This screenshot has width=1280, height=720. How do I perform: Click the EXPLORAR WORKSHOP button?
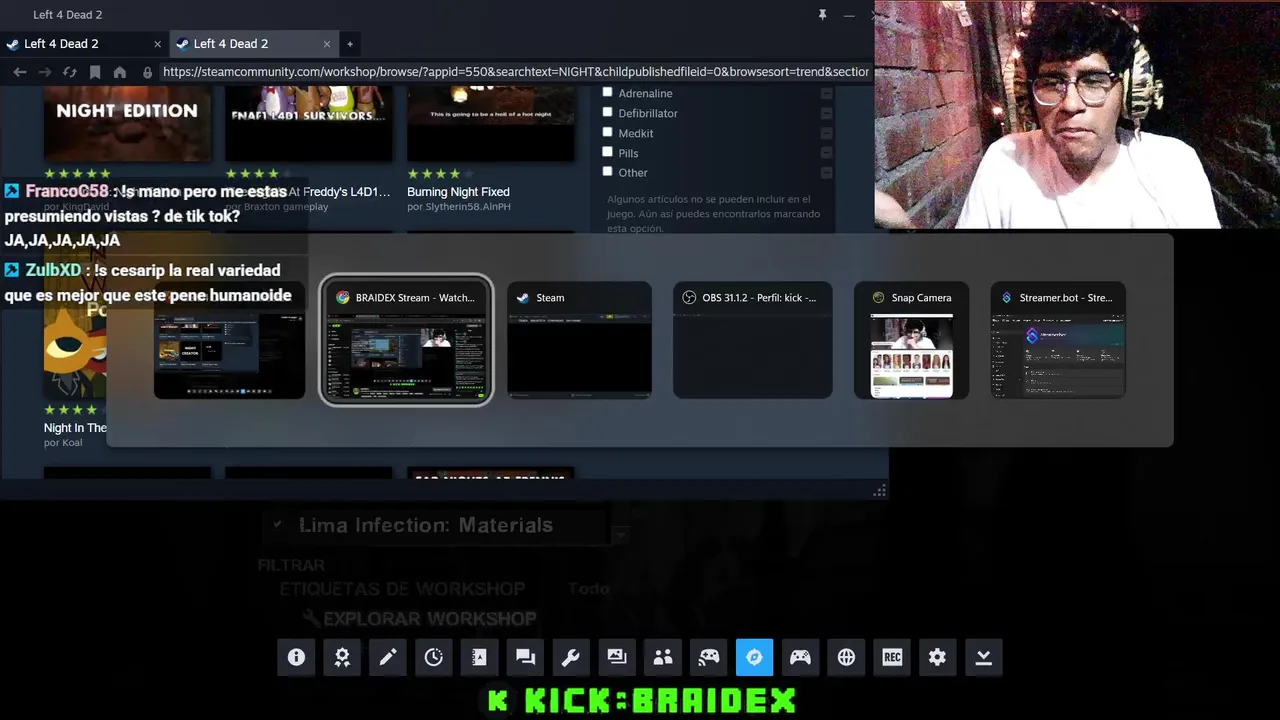pyautogui.click(x=419, y=618)
